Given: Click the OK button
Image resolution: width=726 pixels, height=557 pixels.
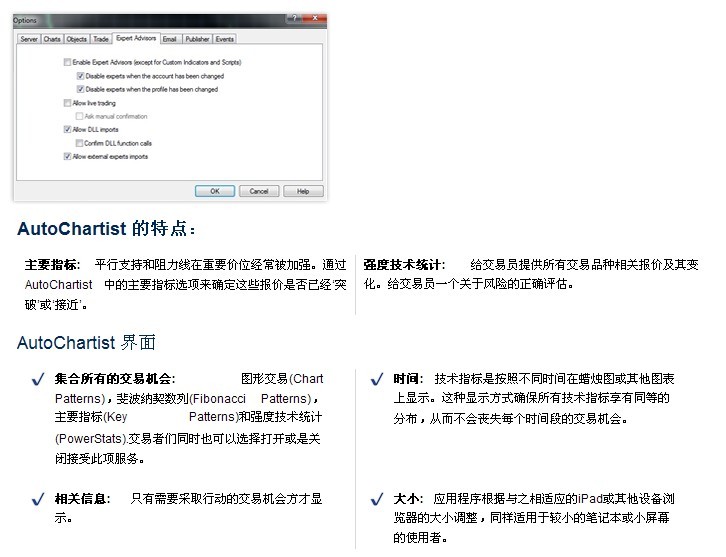Looking at the screenshot, I should click(215, 191).
